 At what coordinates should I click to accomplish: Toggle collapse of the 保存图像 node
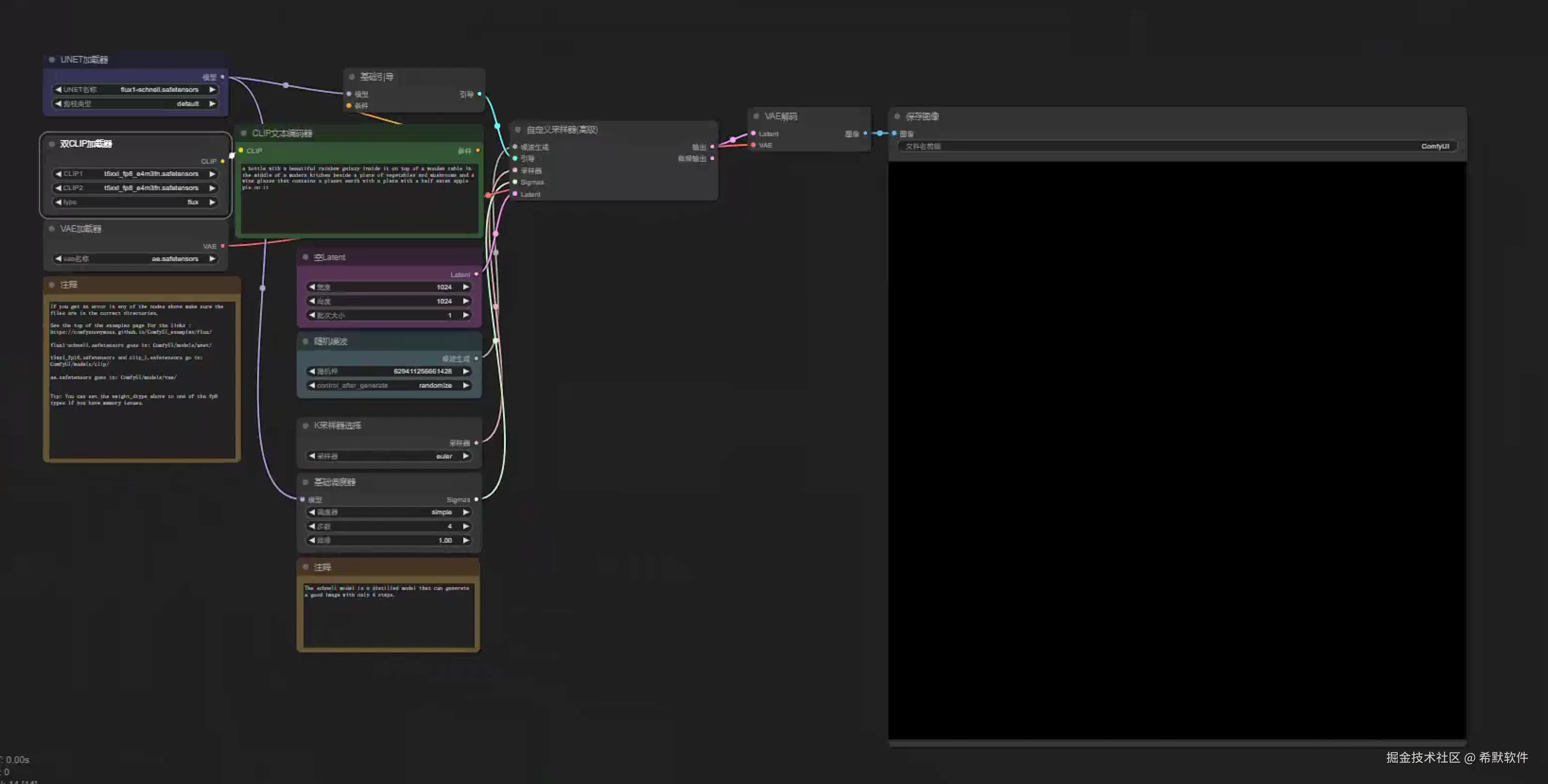897,116
